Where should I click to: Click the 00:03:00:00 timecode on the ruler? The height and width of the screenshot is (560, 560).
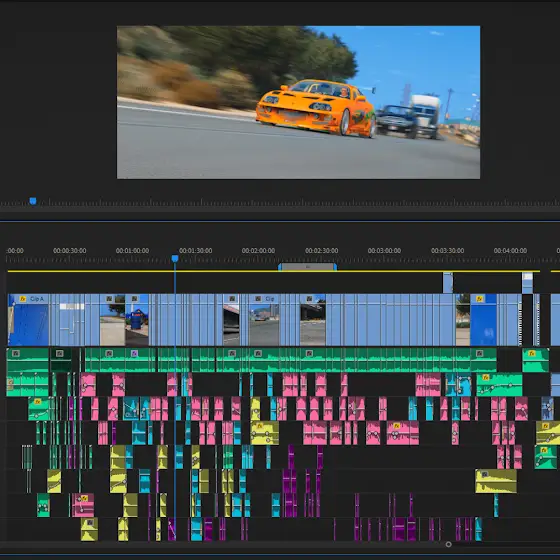click(x=384, y=251)
